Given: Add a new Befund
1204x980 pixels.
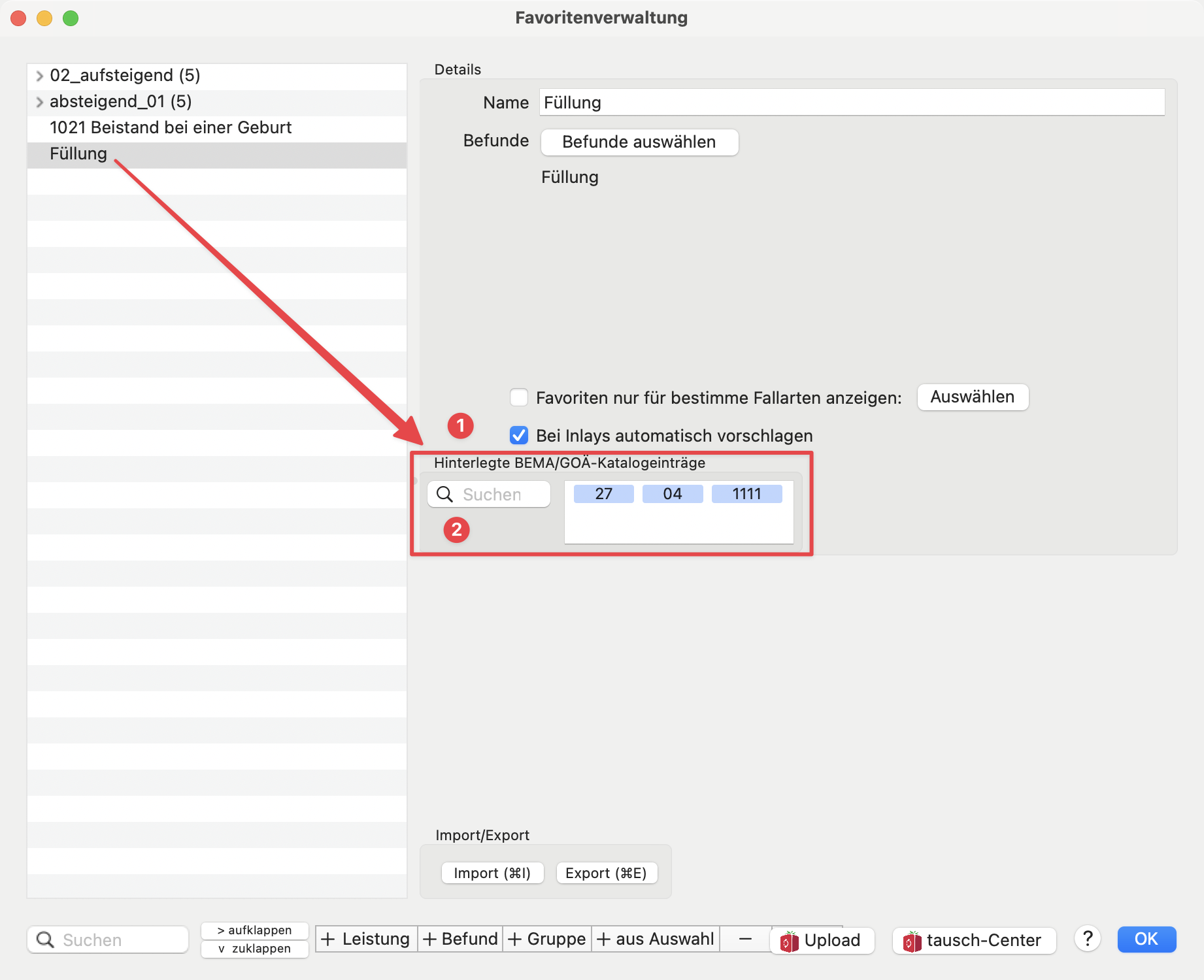Looking at the screenshot, I should coord(460,939).
